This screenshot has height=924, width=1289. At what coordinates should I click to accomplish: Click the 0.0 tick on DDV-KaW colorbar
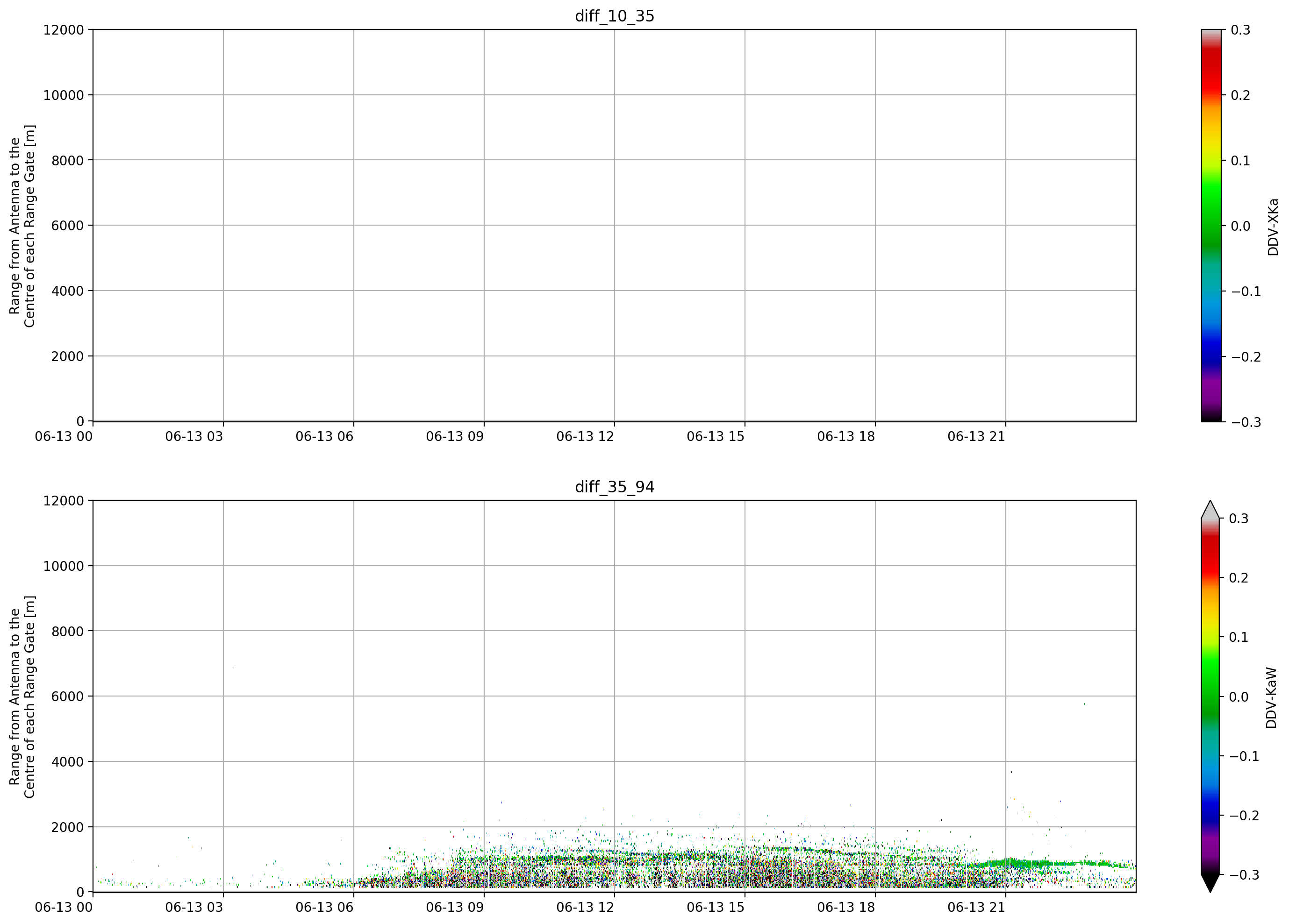point(1239,697)
